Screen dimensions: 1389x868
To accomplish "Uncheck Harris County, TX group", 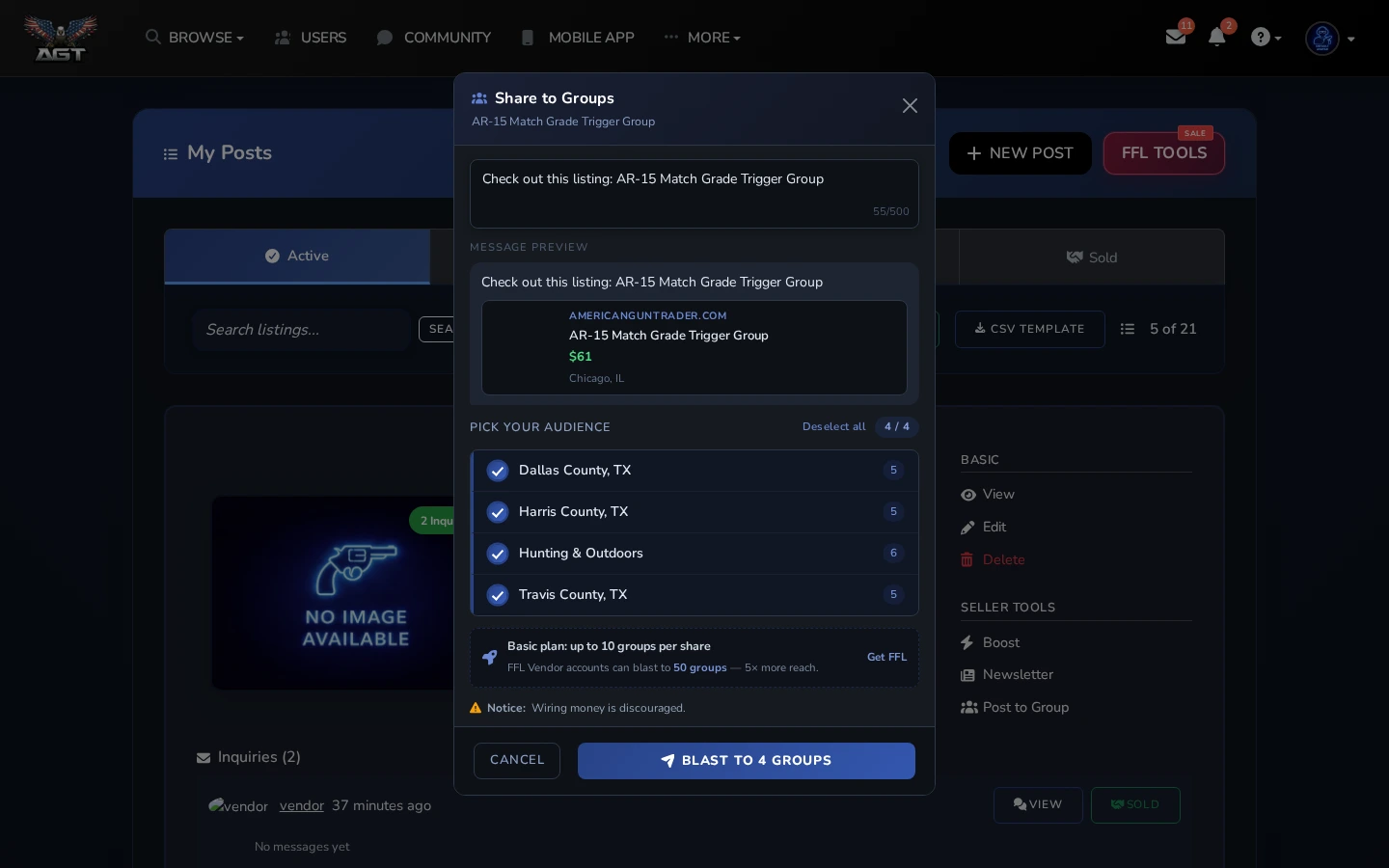I will pos(694,512).
